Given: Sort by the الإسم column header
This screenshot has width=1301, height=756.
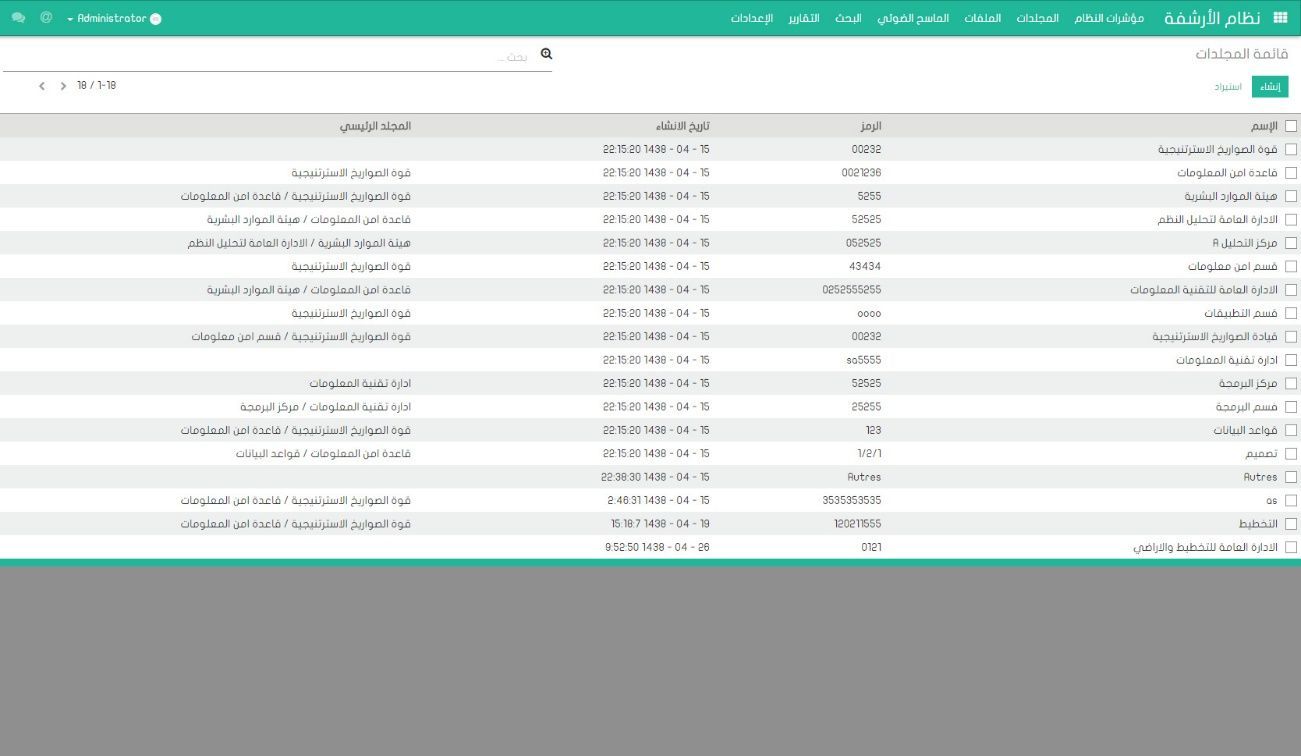Looking at the screenshot, I should [x=1264, y=126].
